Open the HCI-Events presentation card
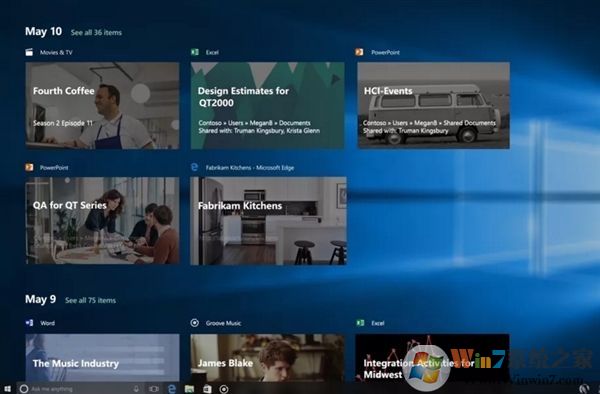Screen dimensions: 600x394 coord(433,106)
